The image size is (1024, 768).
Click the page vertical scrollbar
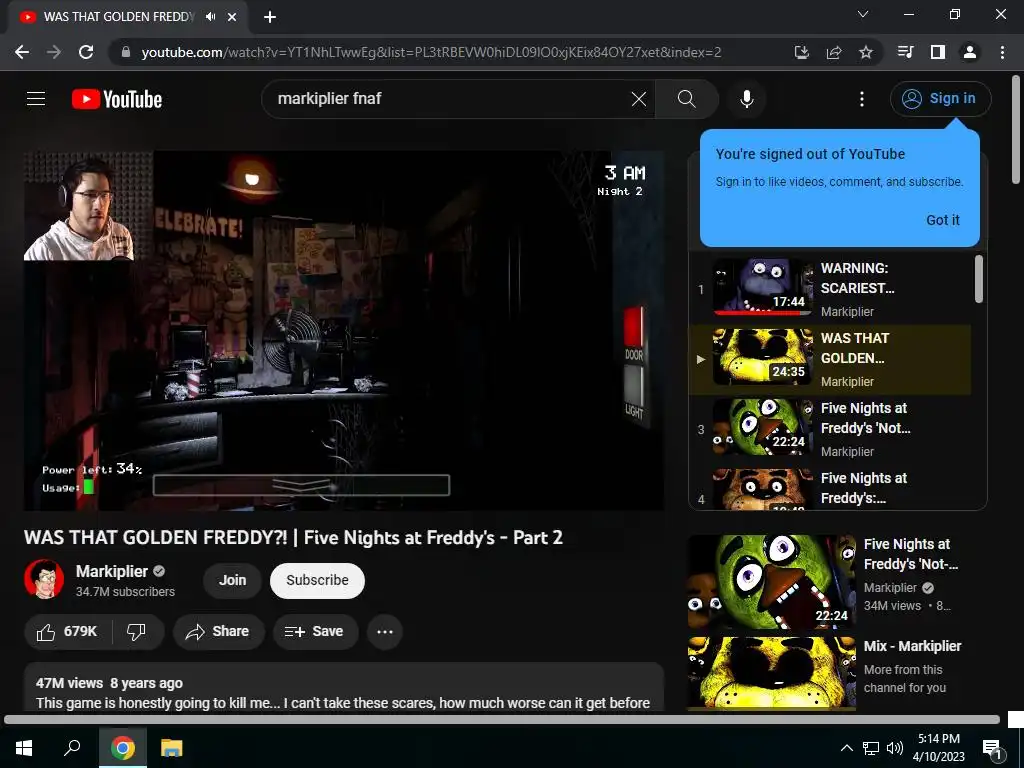pos(1016,129)
